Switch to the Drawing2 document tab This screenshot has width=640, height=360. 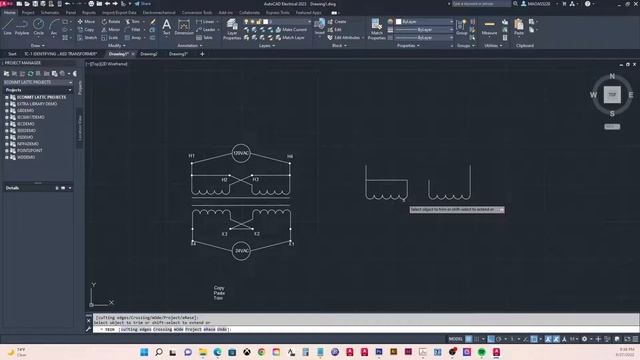[149, 54]
